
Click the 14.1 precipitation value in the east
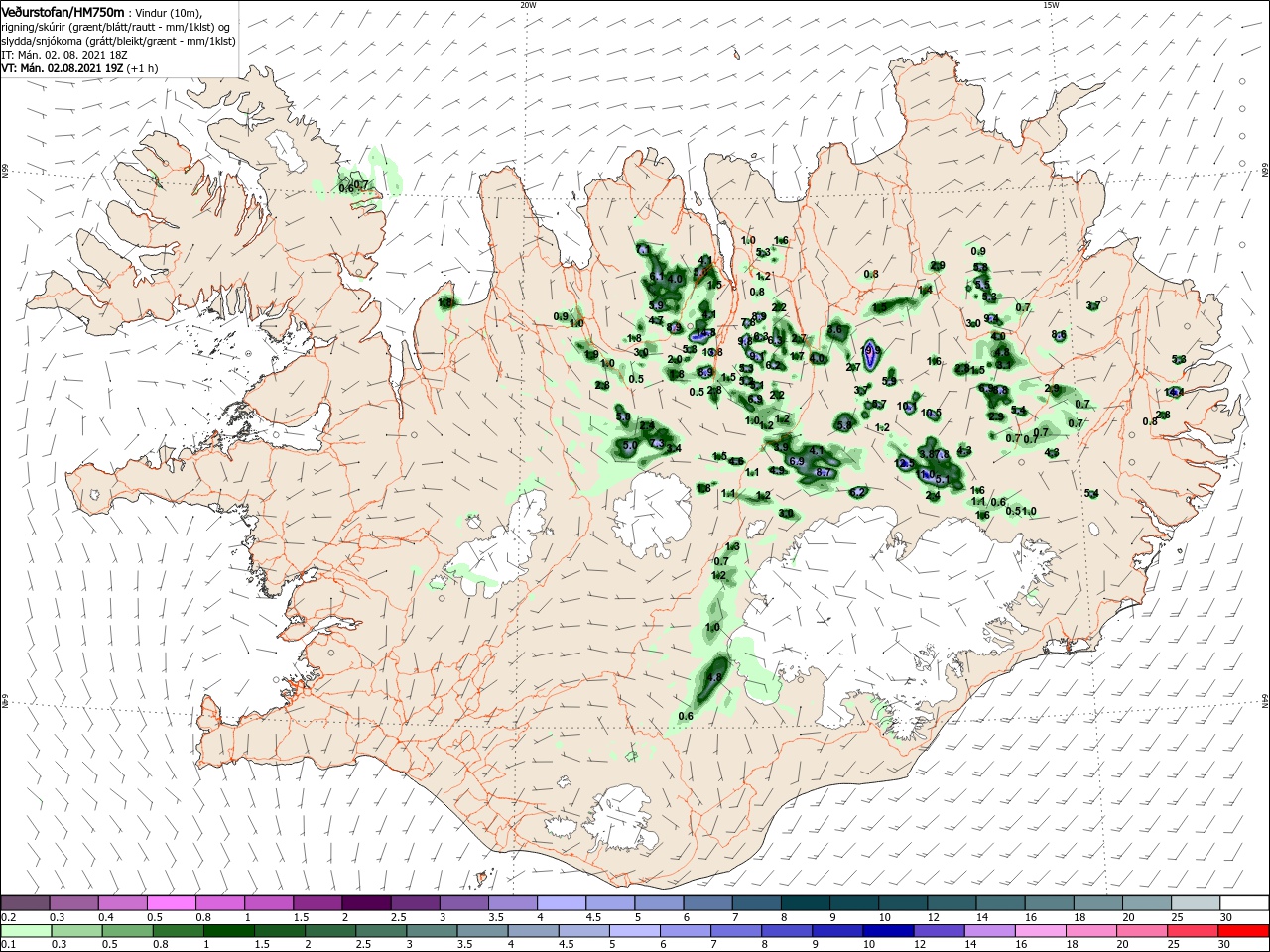point(1174,392)
